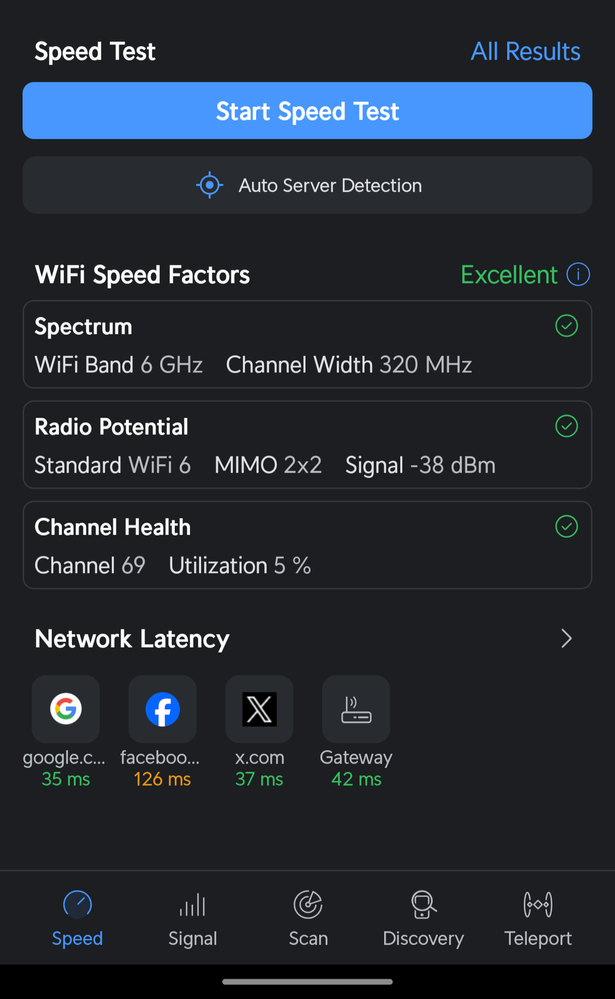This screenshot has height=999, width=615.
Task: Tap the Spectrum green checkmark
Action: 566,326
